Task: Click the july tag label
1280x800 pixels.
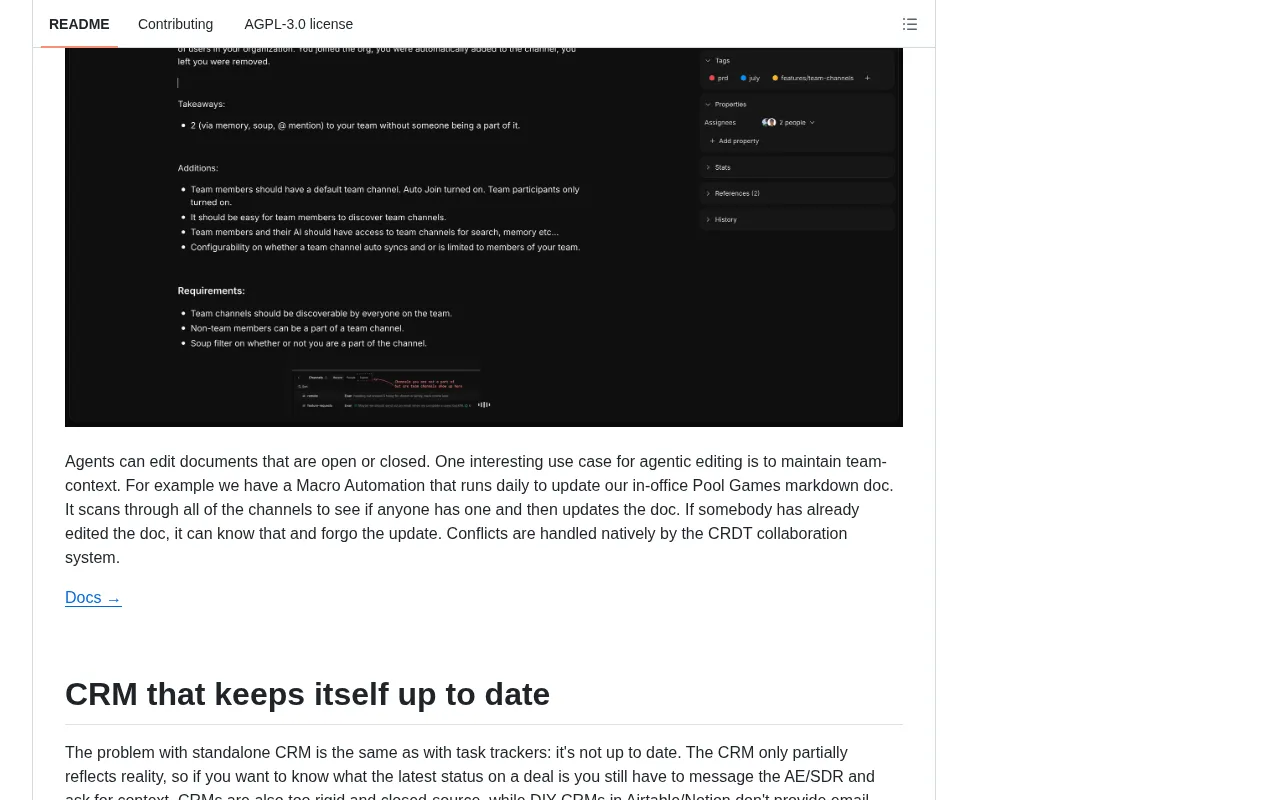Action: [754, 78]
